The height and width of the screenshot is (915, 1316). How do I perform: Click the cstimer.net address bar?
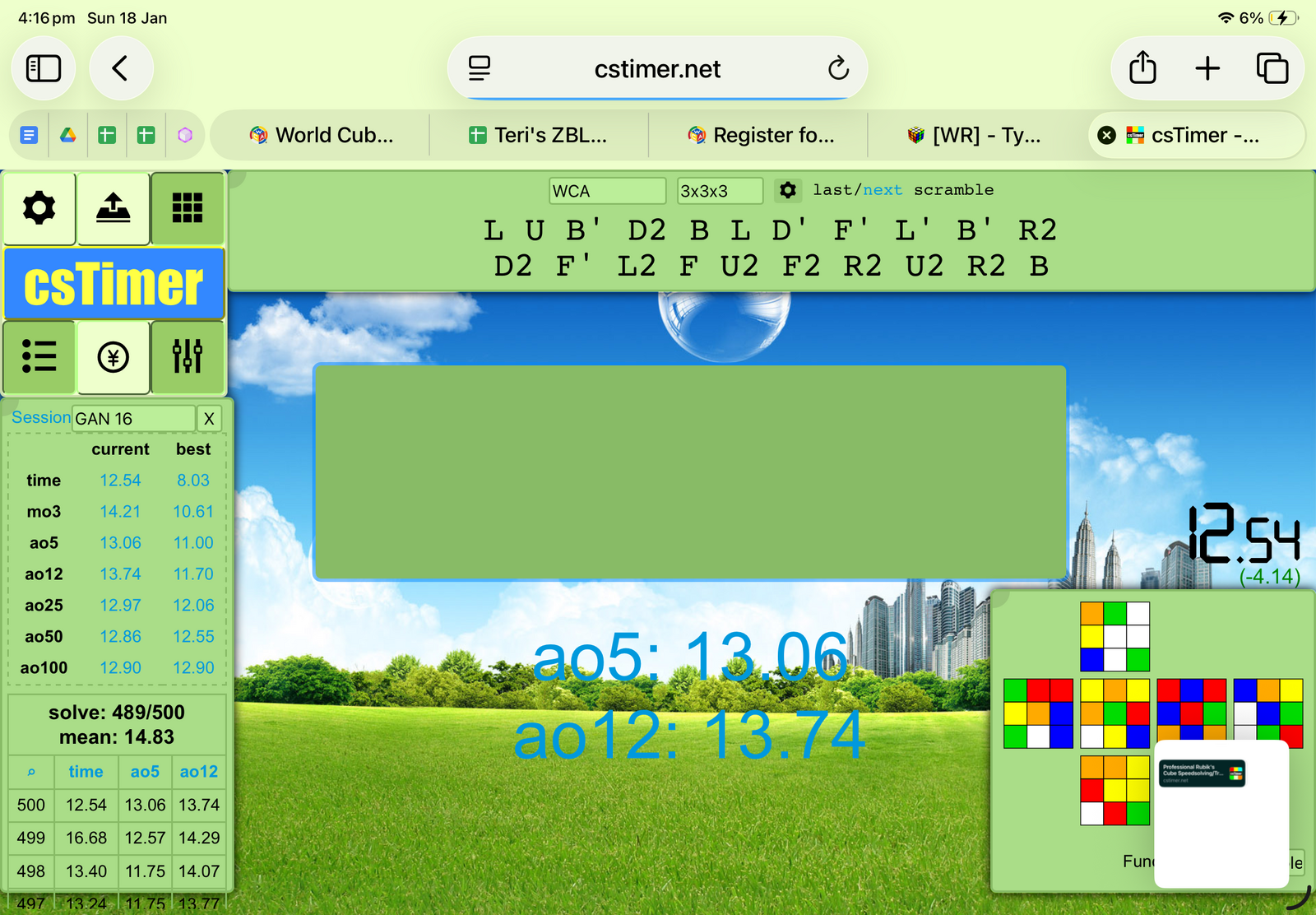657,68
